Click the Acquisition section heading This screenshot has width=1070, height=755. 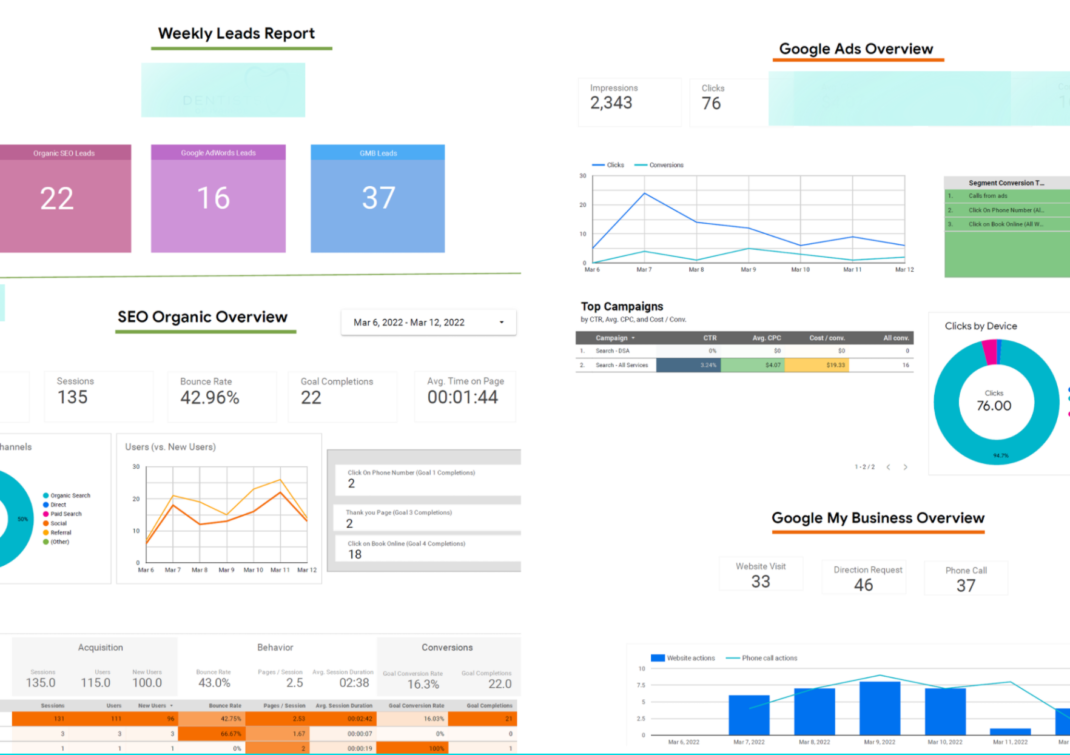(x=100, y=647)
